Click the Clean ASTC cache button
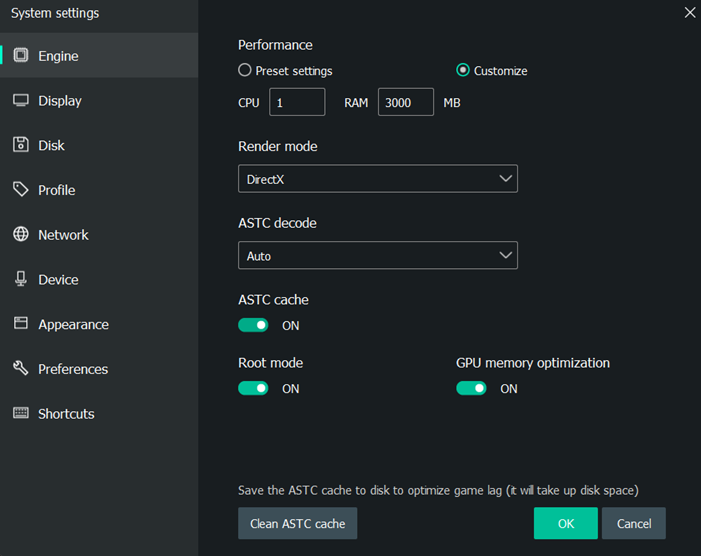The image size is (701, 556). pyautogui.click(x=297, y=523)
